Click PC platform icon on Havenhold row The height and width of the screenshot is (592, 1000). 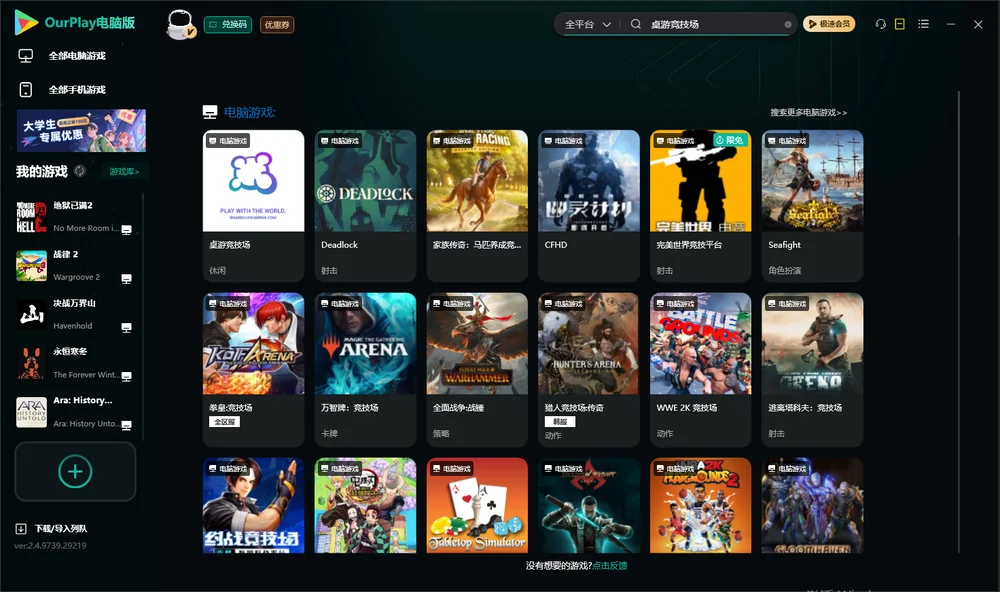point(126,327)
